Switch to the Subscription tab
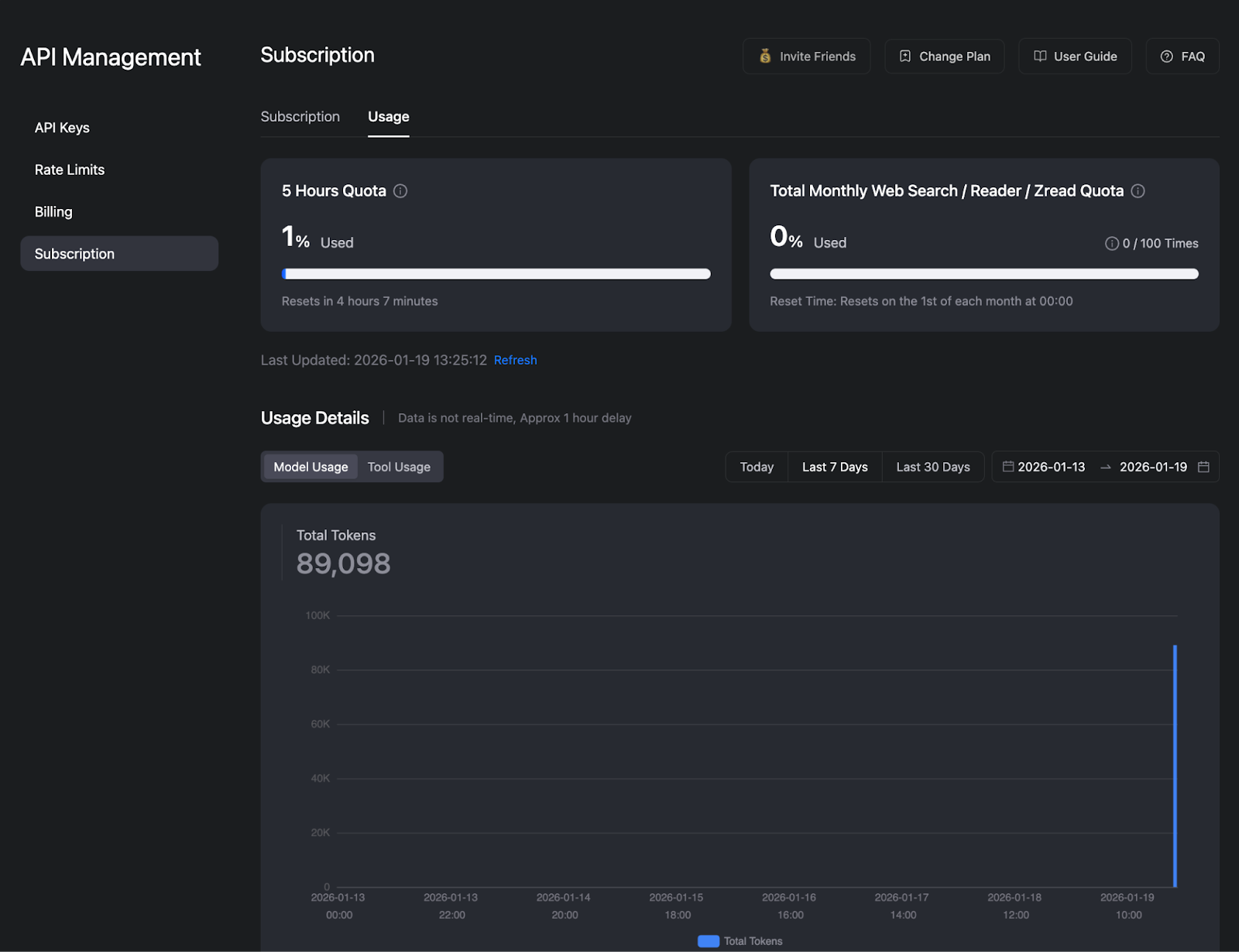 pyautogui.click(x=300, y=116)
